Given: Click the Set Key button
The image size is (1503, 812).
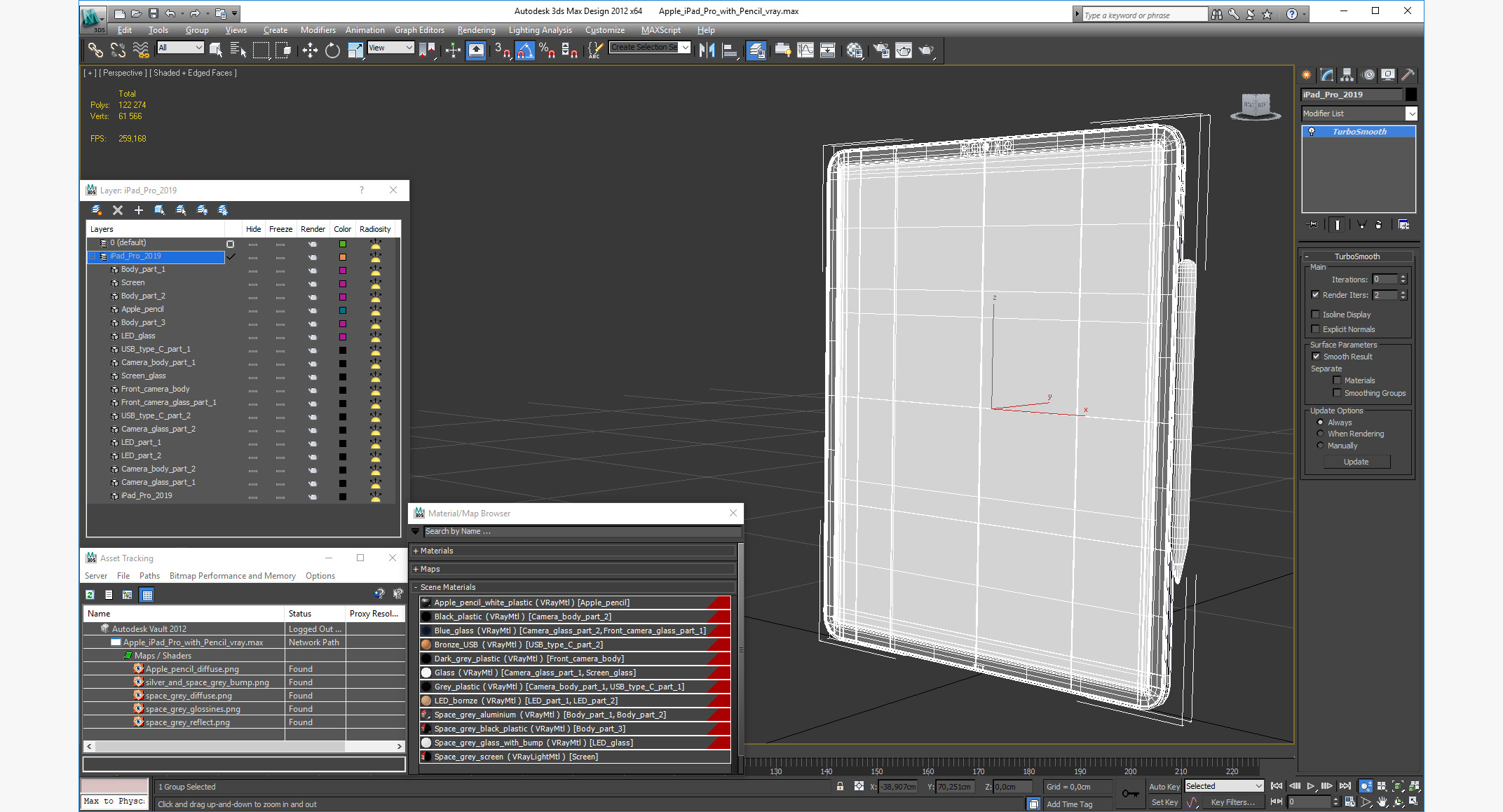Looking at the screenshot, I should [x=1164, y=802].
